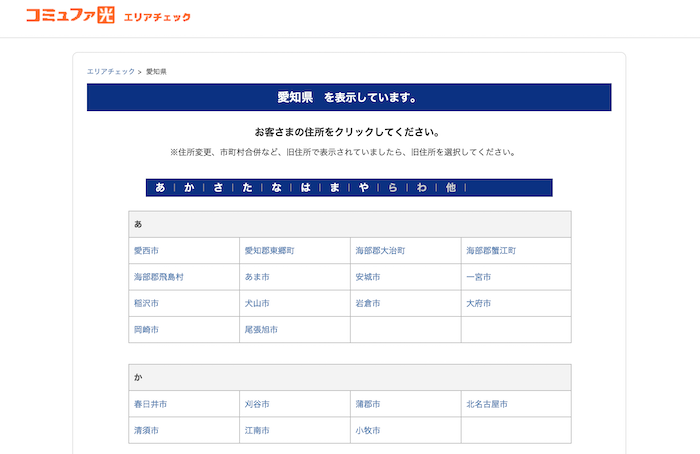Jump to the は index section

pos(306,187)
